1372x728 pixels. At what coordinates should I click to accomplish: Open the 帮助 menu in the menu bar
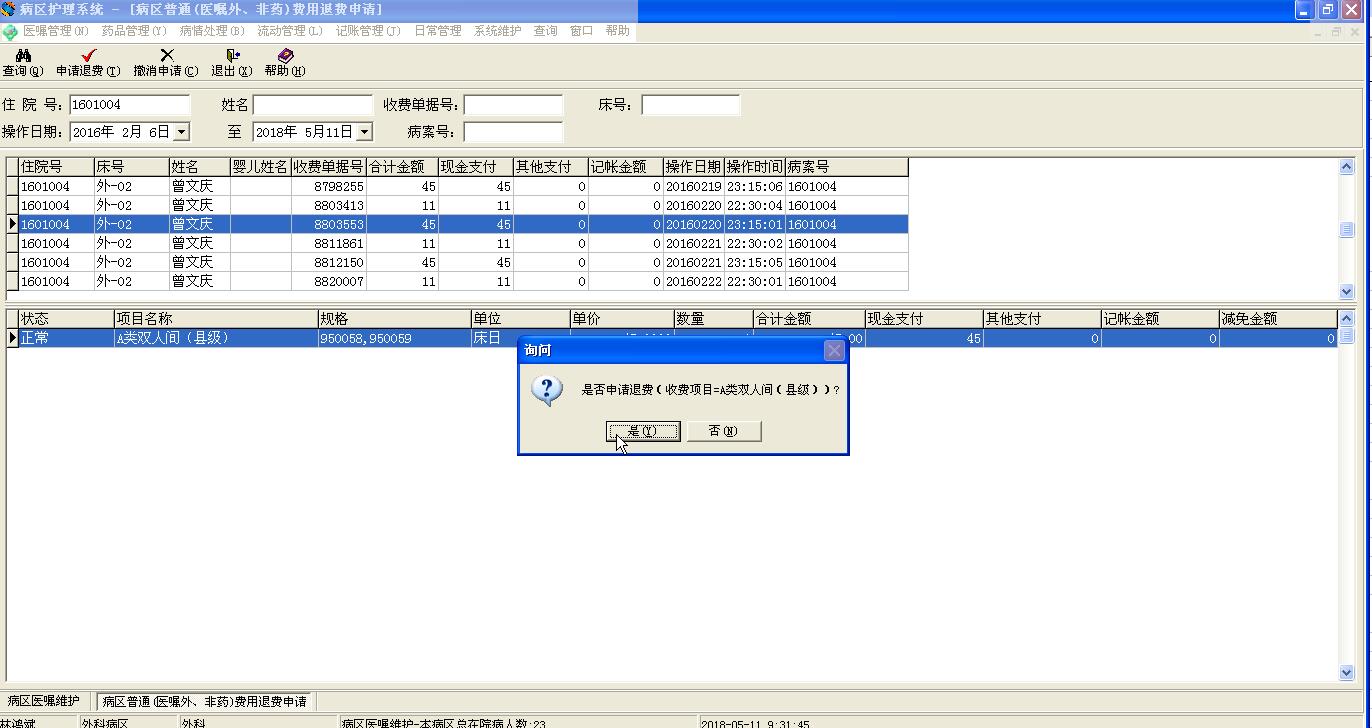click(x=618, y=31)
